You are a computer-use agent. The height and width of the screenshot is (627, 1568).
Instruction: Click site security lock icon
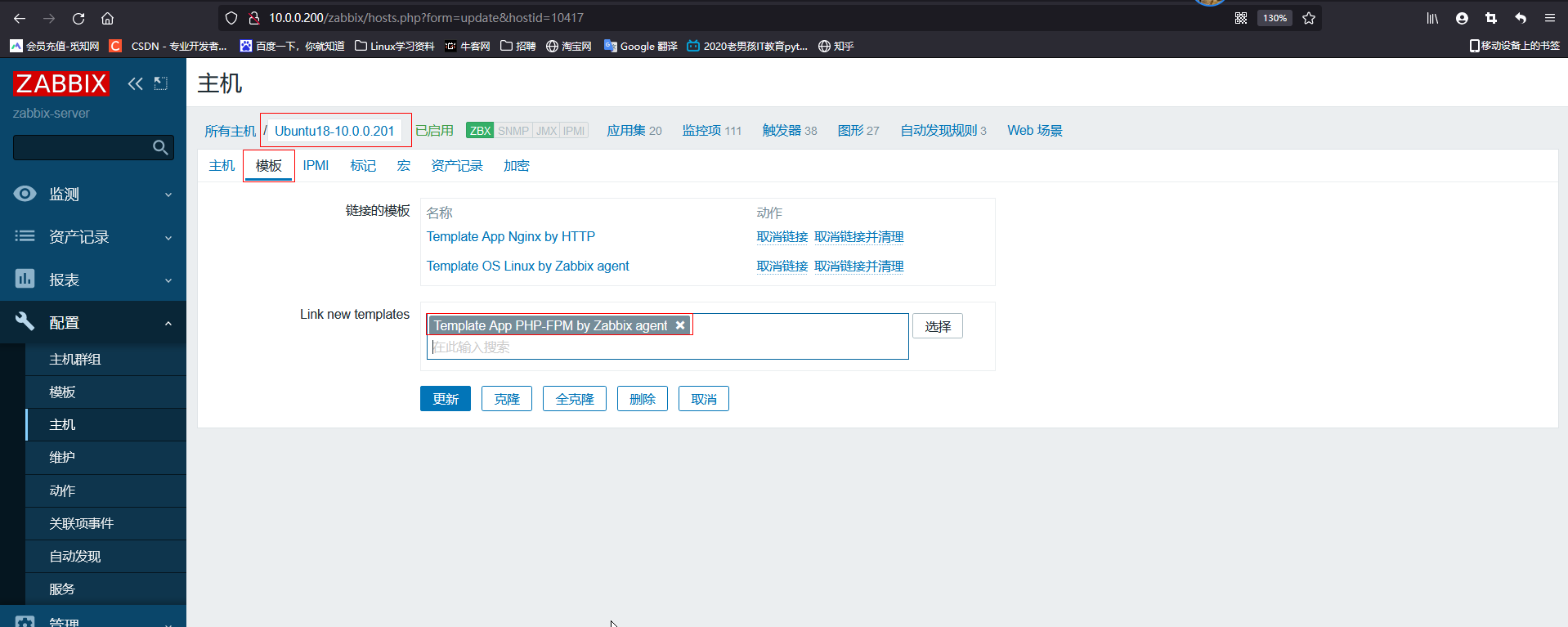[x=254, y=18]
